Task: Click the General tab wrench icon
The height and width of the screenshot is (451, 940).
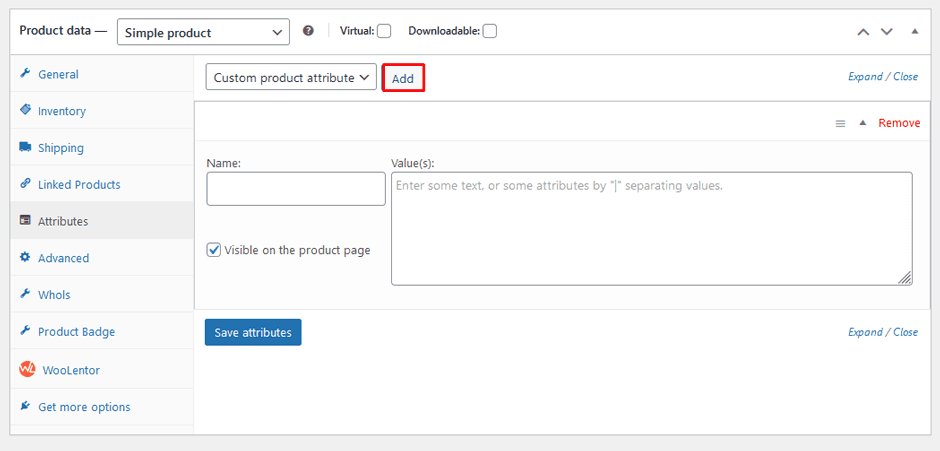Action: pyautogui.click(x=25, y=73)
